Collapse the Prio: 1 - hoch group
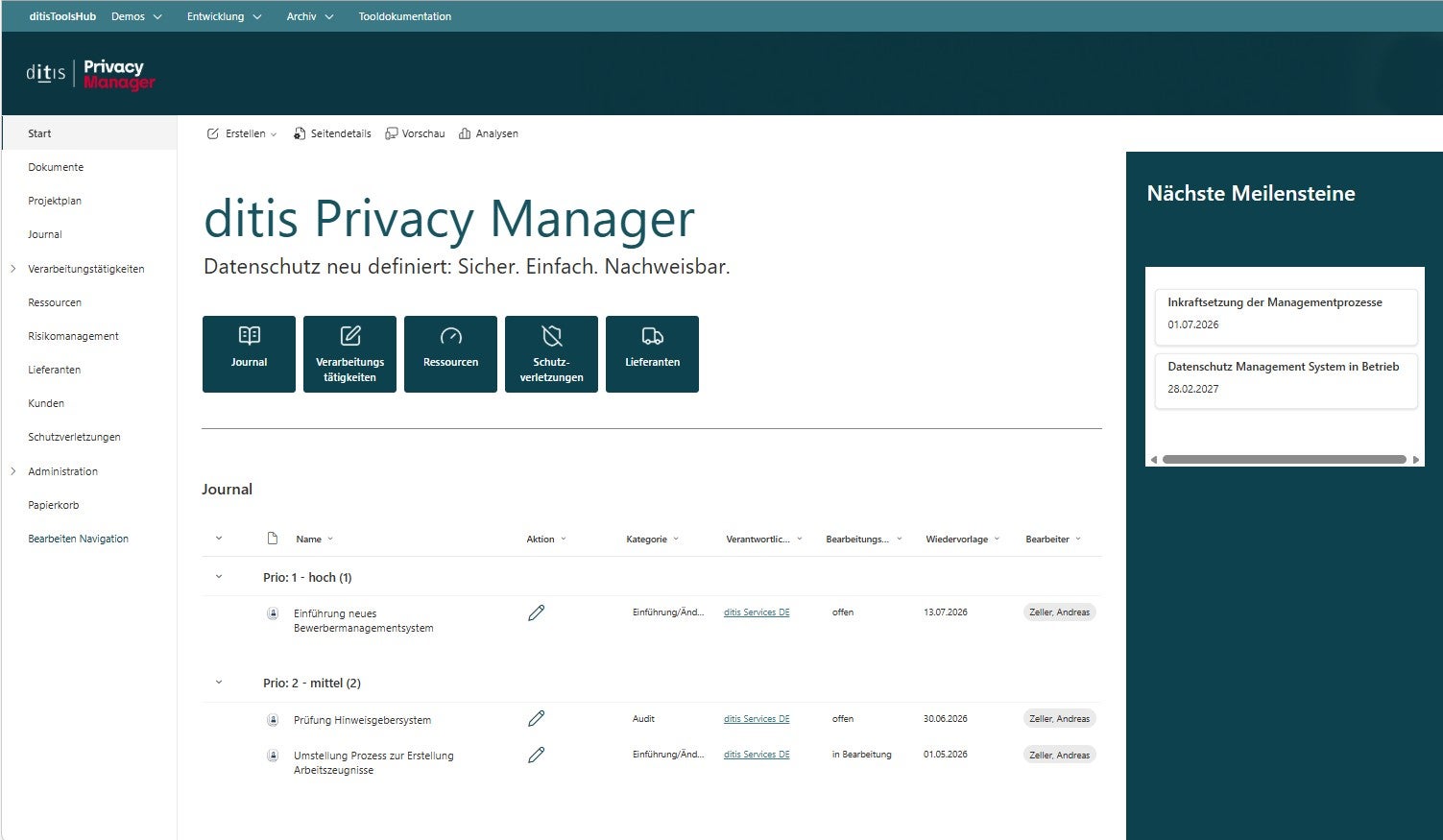 tap(219, 577)
